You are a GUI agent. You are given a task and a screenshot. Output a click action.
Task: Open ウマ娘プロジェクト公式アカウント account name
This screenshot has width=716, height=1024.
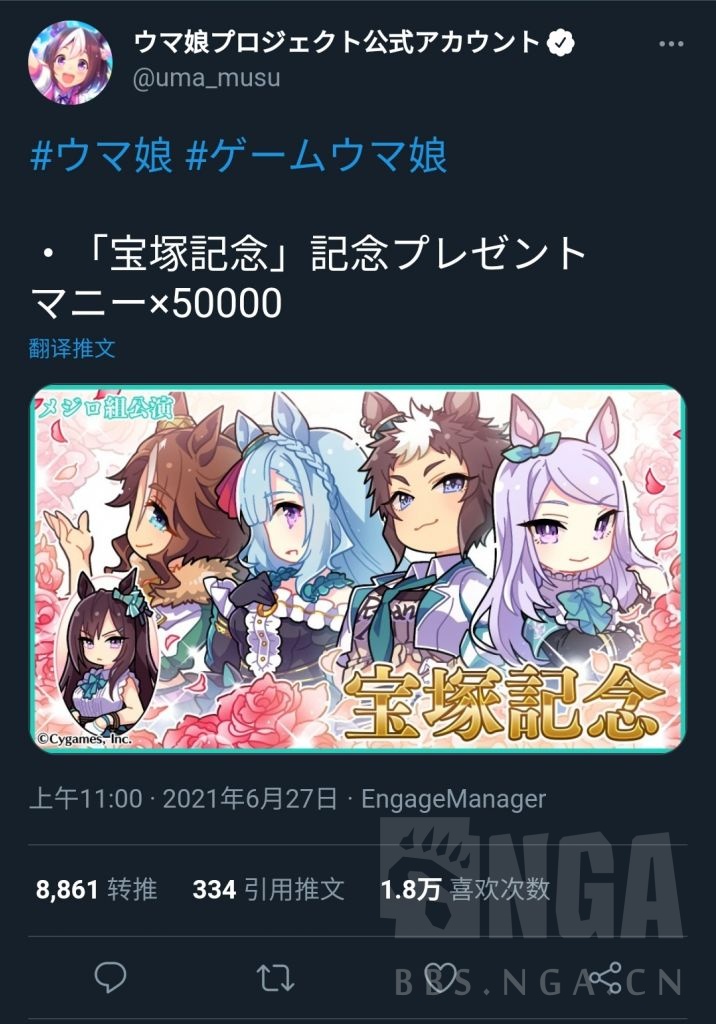pos(336,43)
